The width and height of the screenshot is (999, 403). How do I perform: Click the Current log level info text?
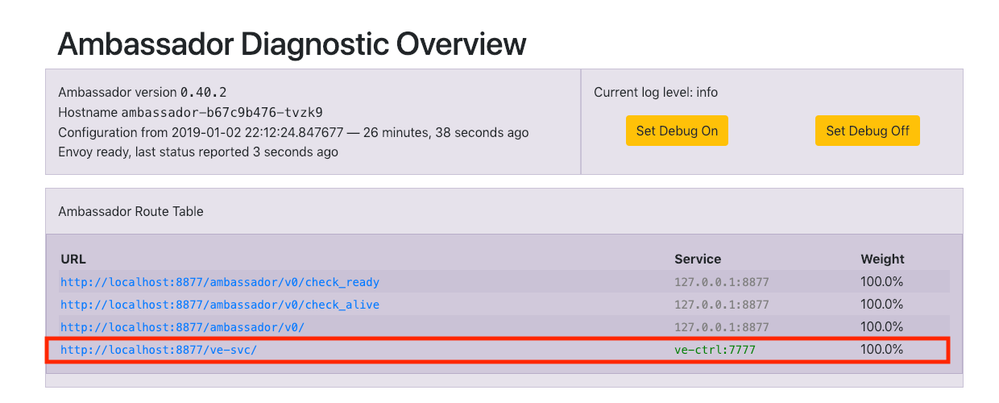[655, 92]
